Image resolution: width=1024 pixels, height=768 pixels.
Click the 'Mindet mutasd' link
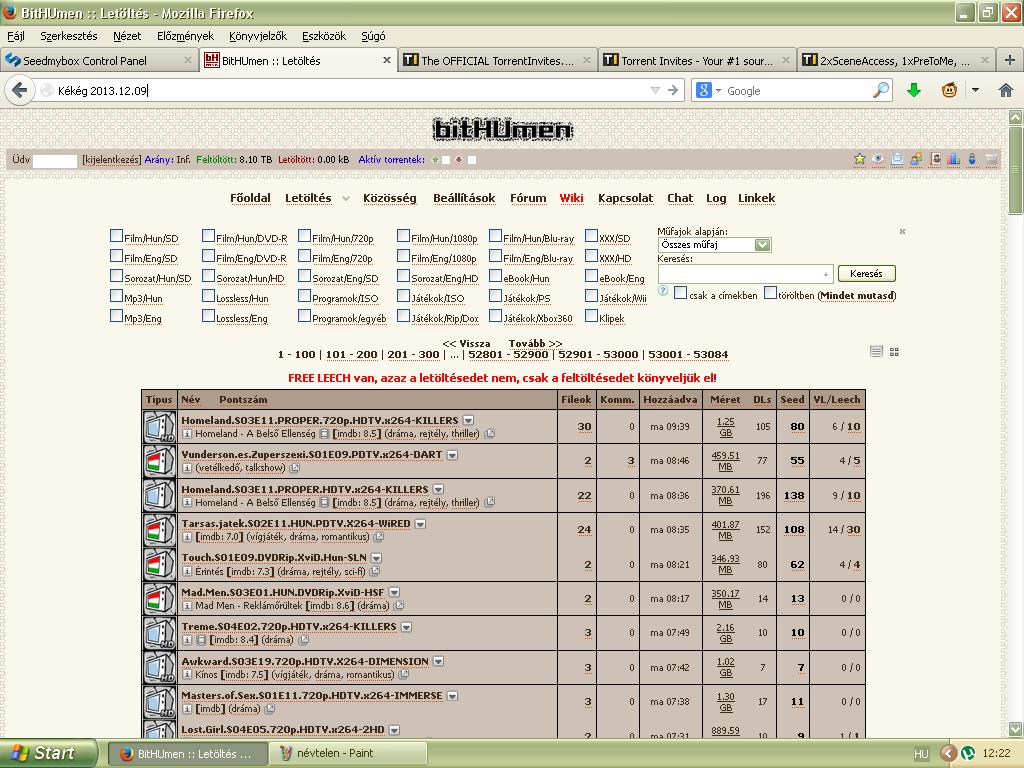(x=857, y=295)
